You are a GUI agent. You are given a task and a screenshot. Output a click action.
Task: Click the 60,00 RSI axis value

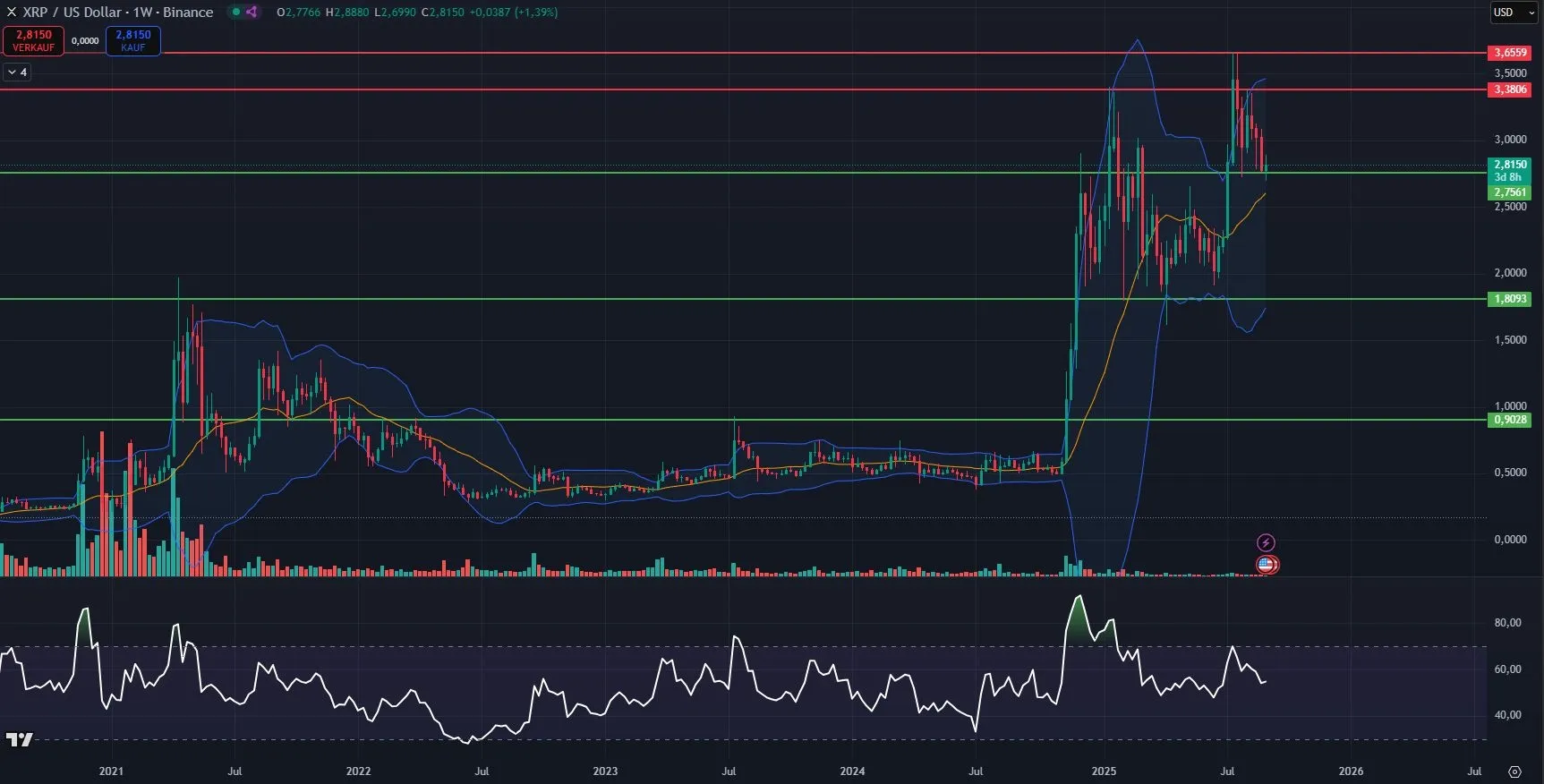[1507, 669]
